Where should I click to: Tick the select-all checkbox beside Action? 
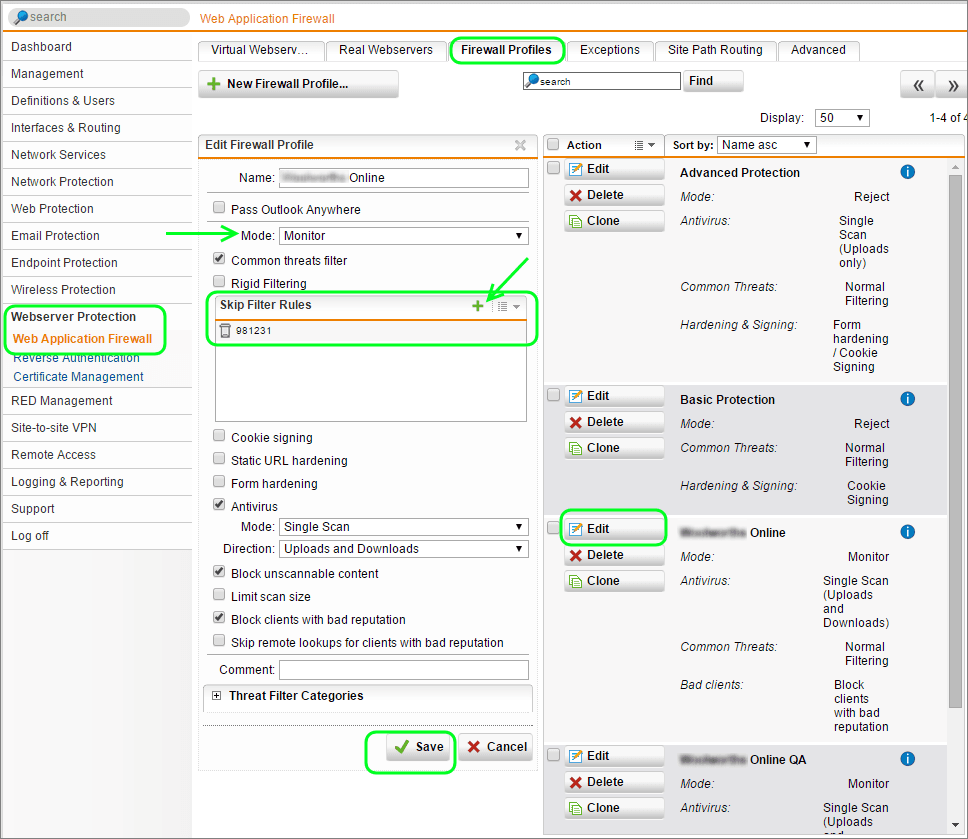(x=553, y=144)
